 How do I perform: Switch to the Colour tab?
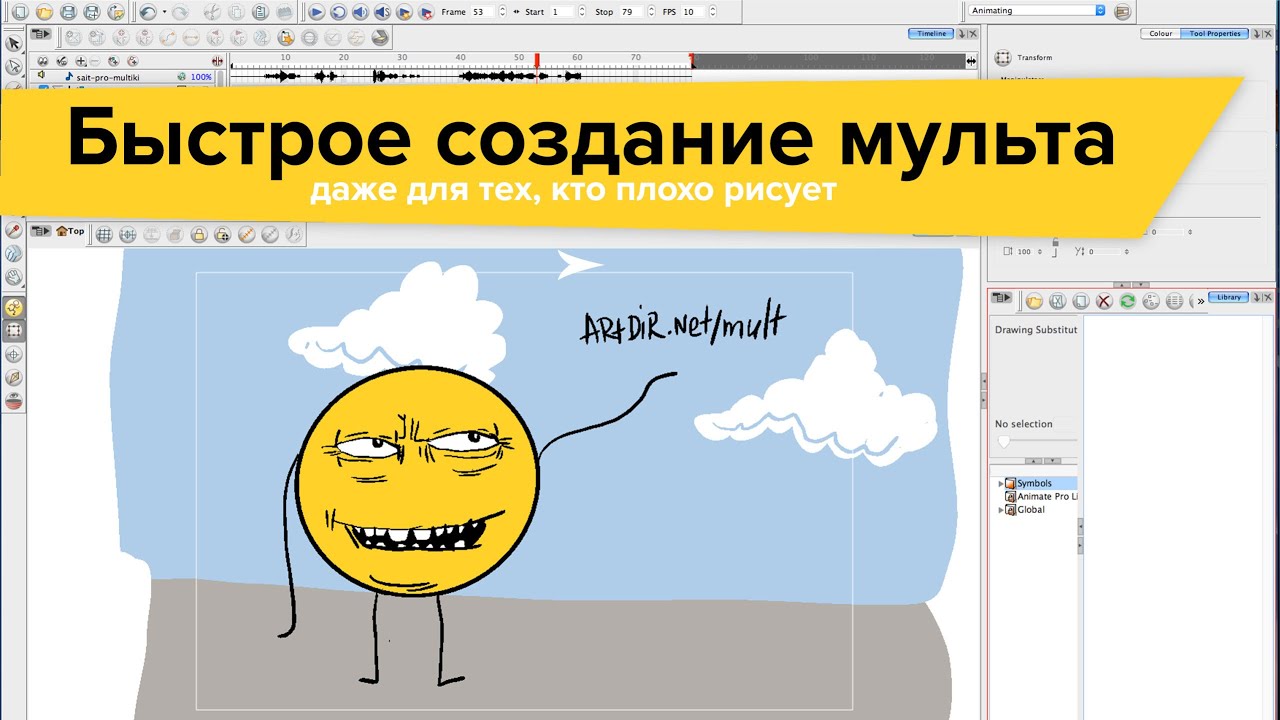[1160, 34]
